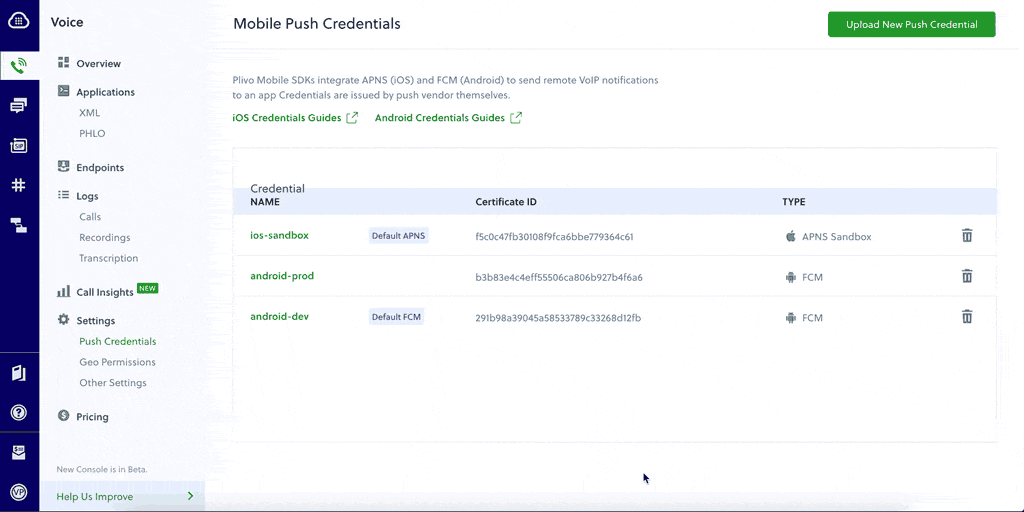Viewport: 1024px width, 512px height.
Task: Remove android-dev using its trash icon
Action: tap(967, 317)
